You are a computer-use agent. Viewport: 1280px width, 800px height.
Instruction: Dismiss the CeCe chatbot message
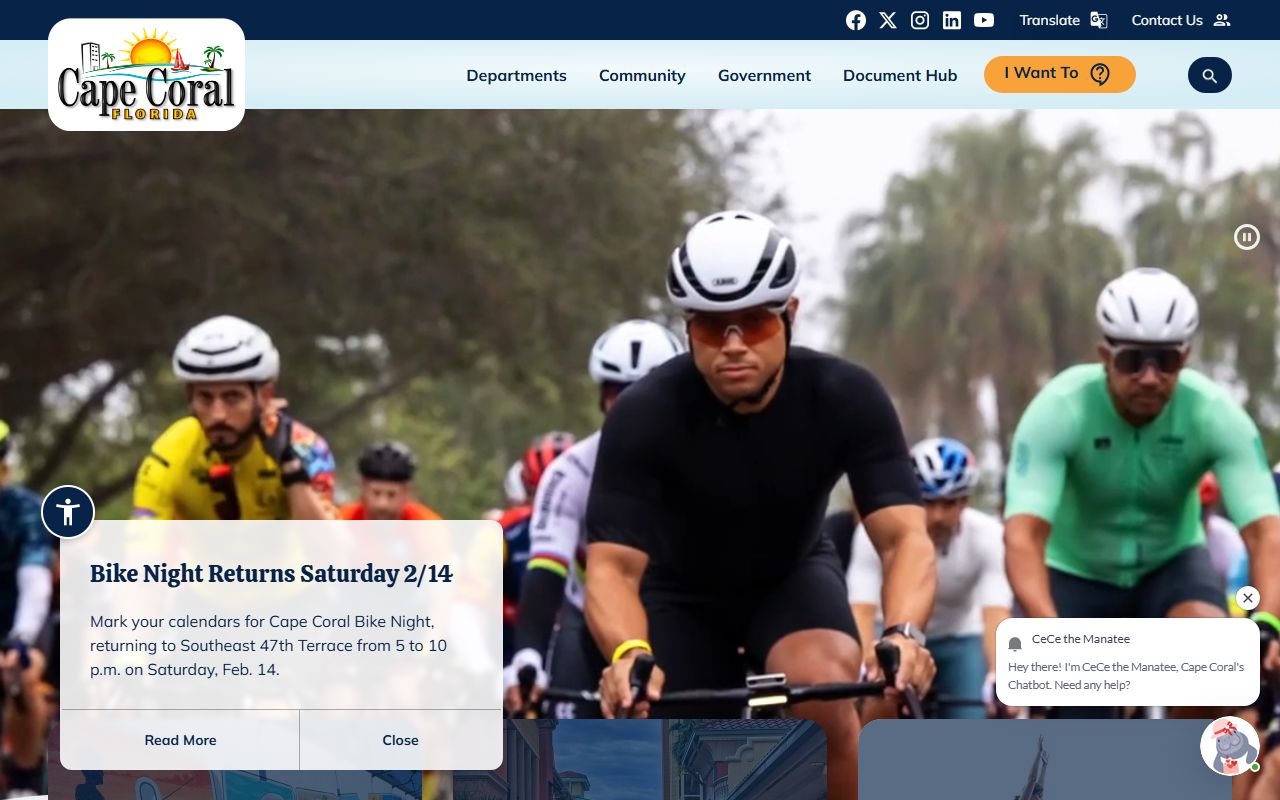[x=1247, y=598]
